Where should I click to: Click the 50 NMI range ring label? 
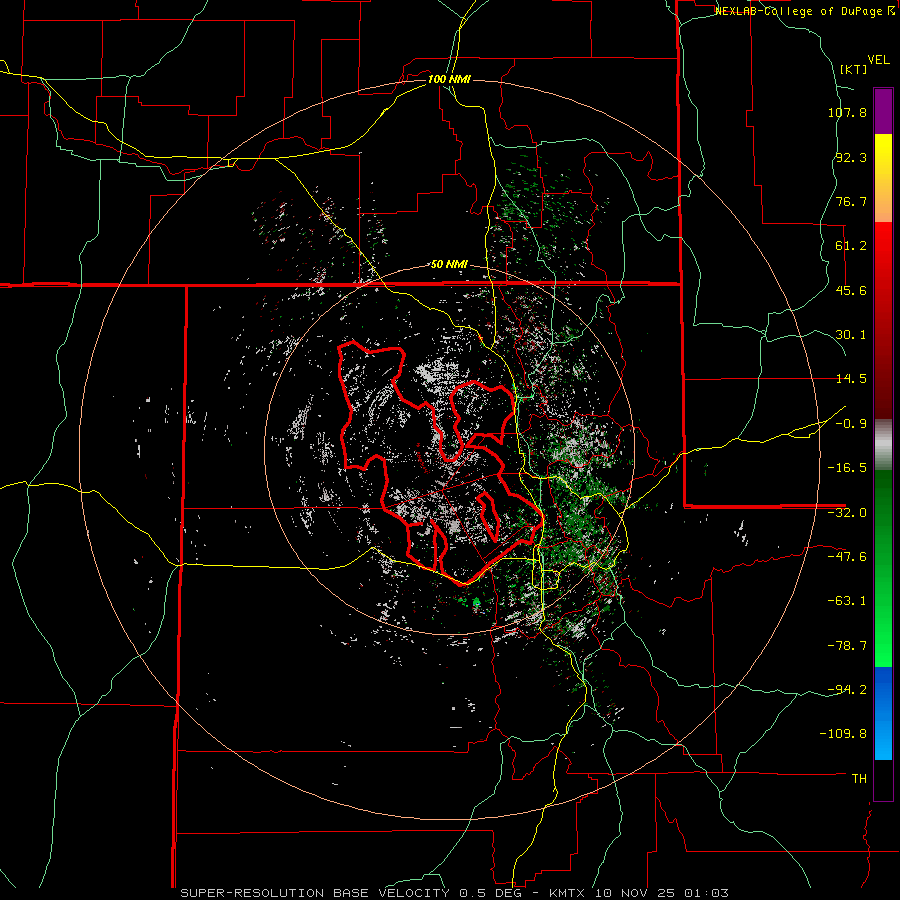[449, 265]
